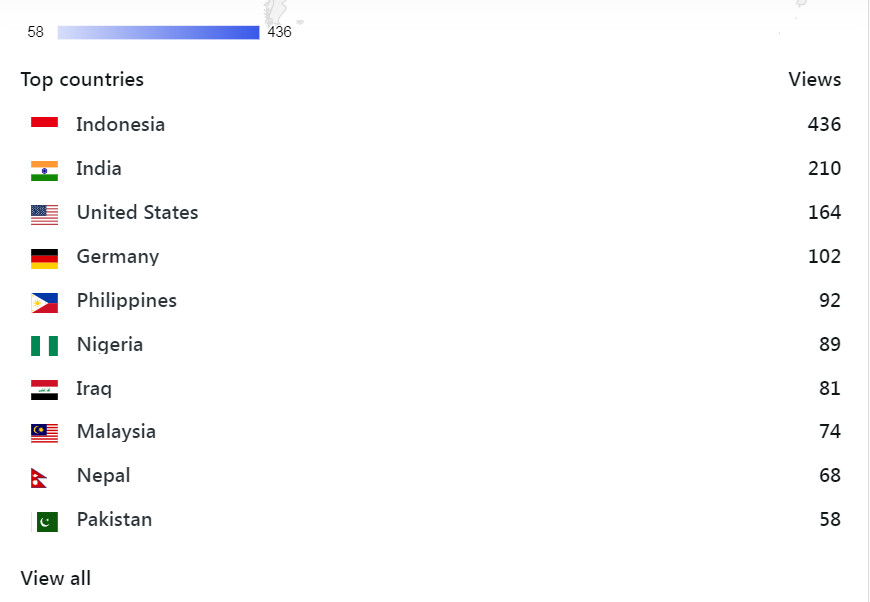This screenshot has height=602, width=870.
Task: Click the United States flag icon
Action: [44, 213]
